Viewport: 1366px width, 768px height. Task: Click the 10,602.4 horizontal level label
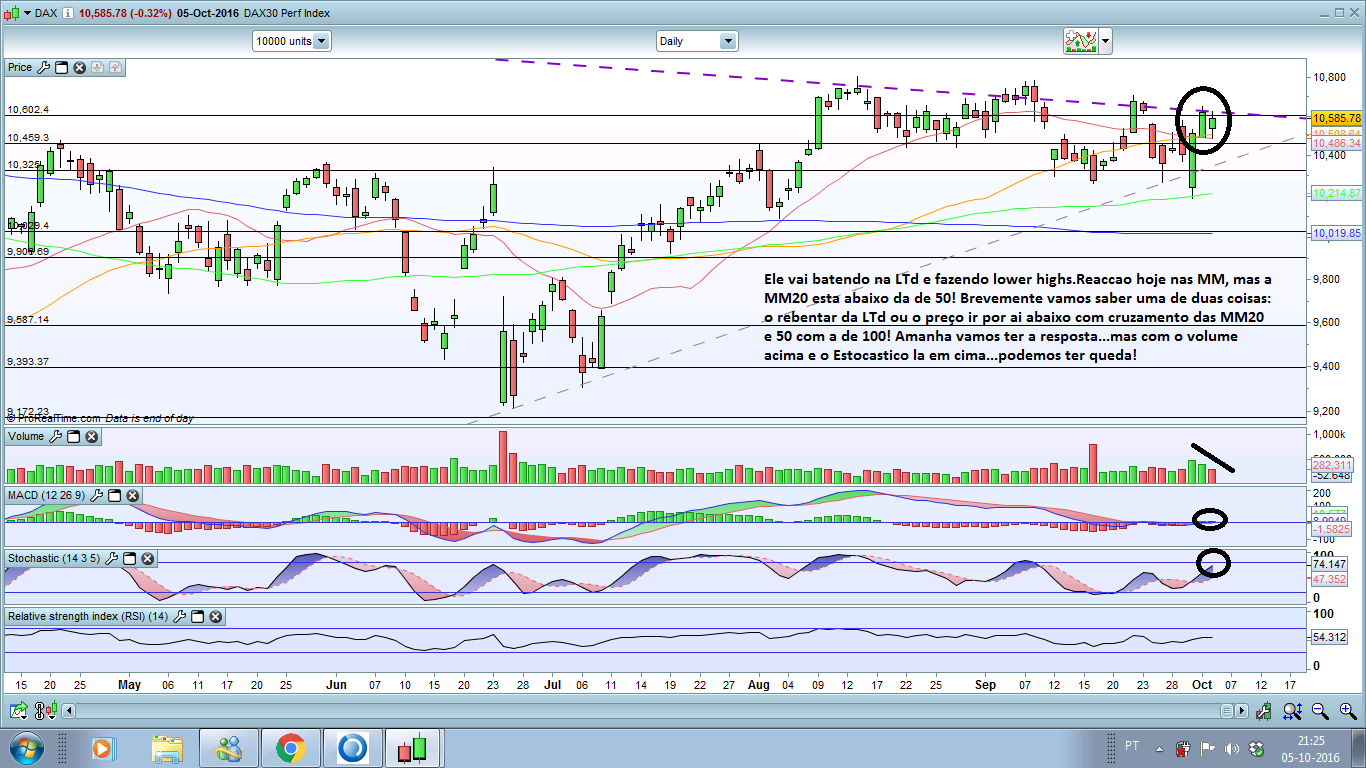point(28,110)
